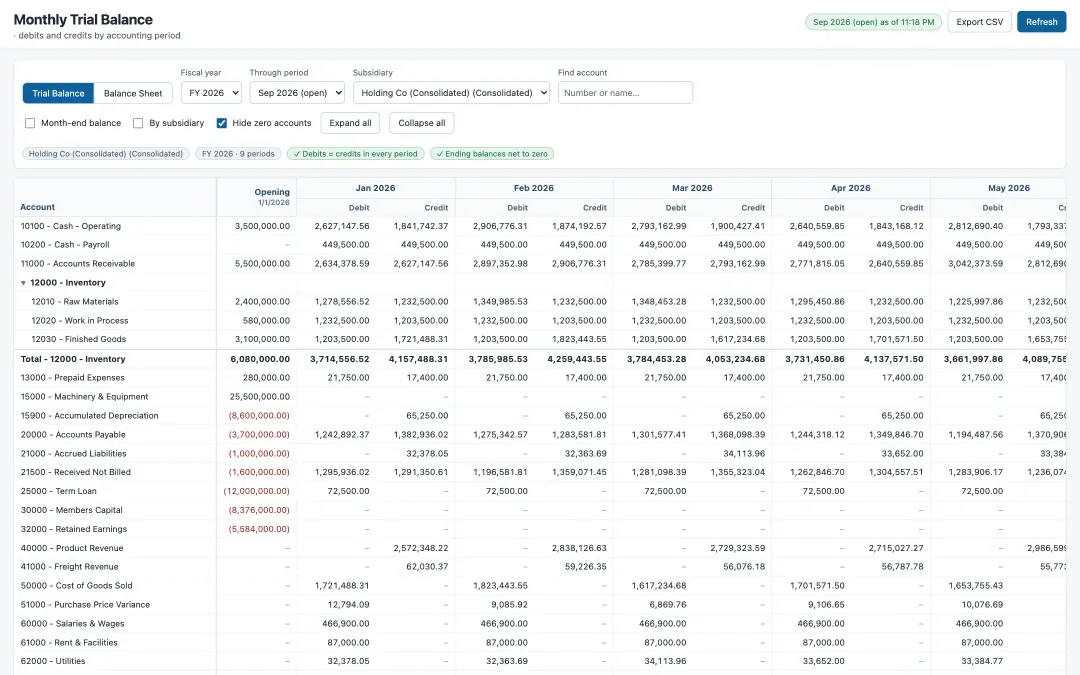Select the 10200 - Cash - Payroll row
Screen dimensions: 1080x675
[540, 245]
